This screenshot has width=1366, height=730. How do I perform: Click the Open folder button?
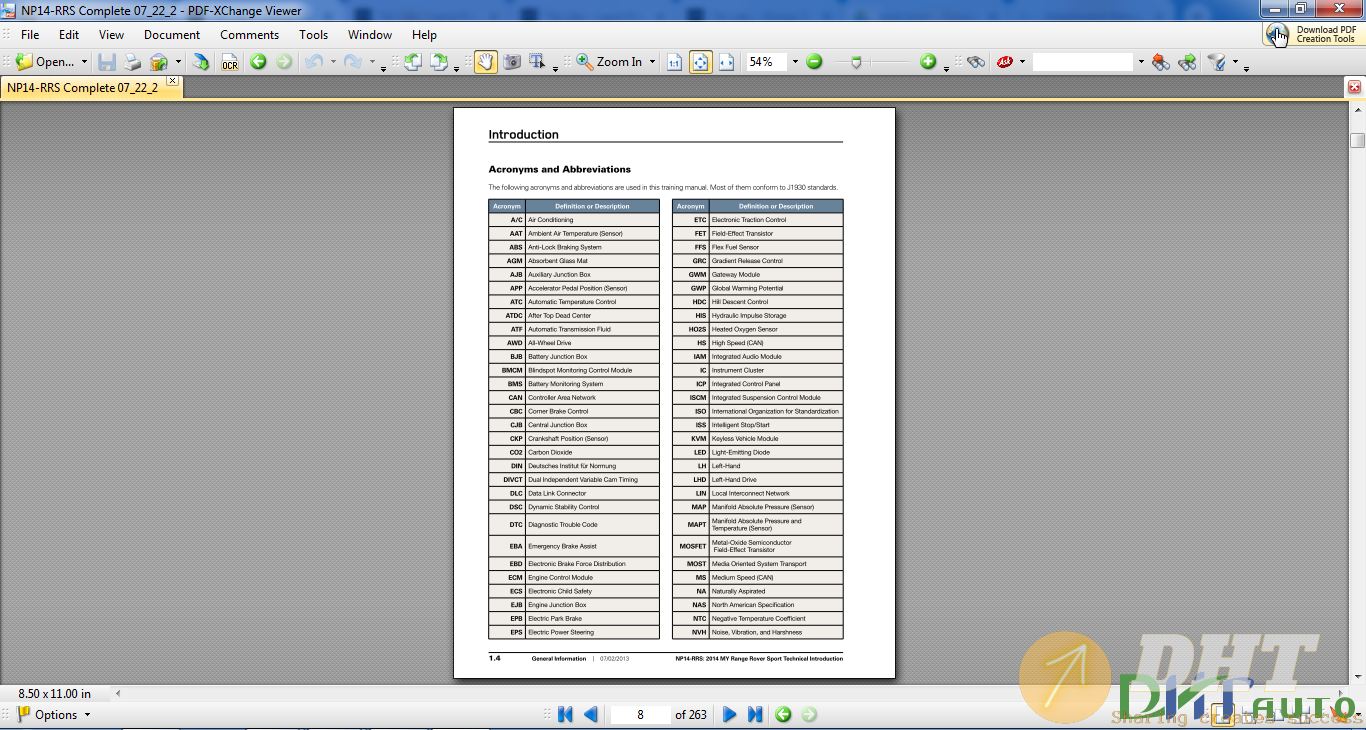pyautogui.click(x=44, y=62)
